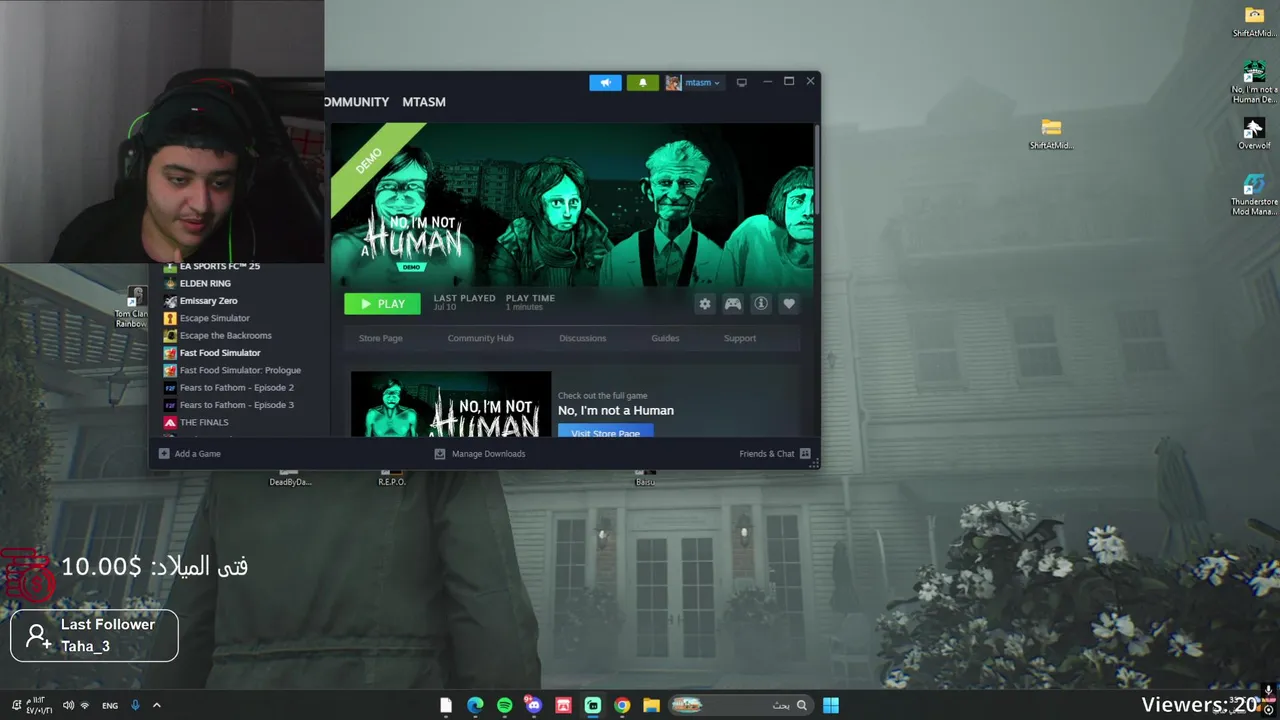The image size is (1280, 720).
Task: Expand hidden tray icons chevron
Action: (x=156, y=705)
